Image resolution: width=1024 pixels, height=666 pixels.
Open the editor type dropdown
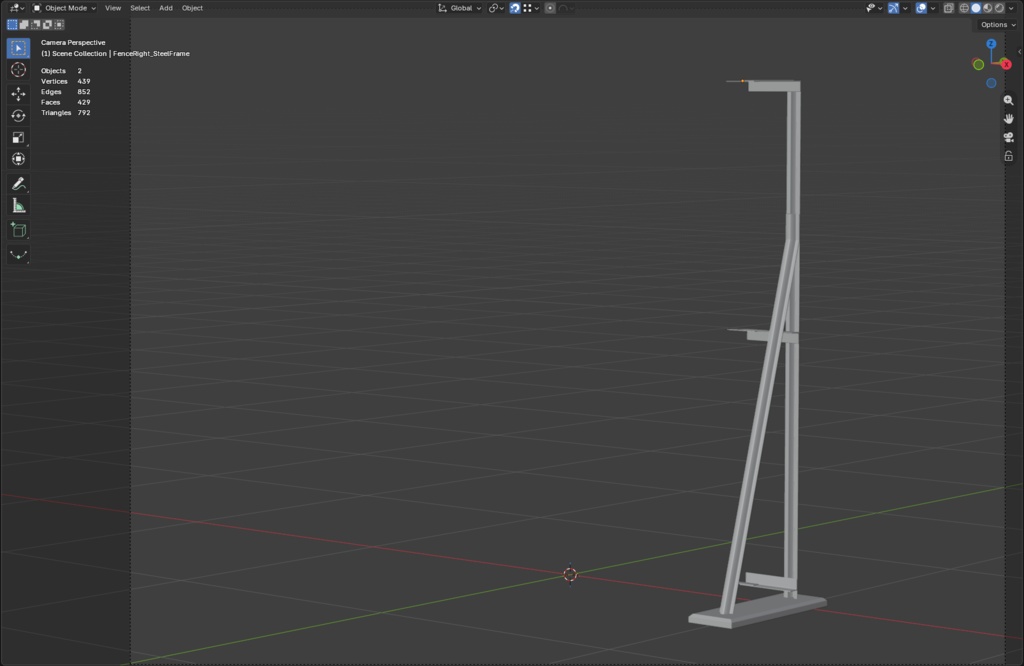16,8
